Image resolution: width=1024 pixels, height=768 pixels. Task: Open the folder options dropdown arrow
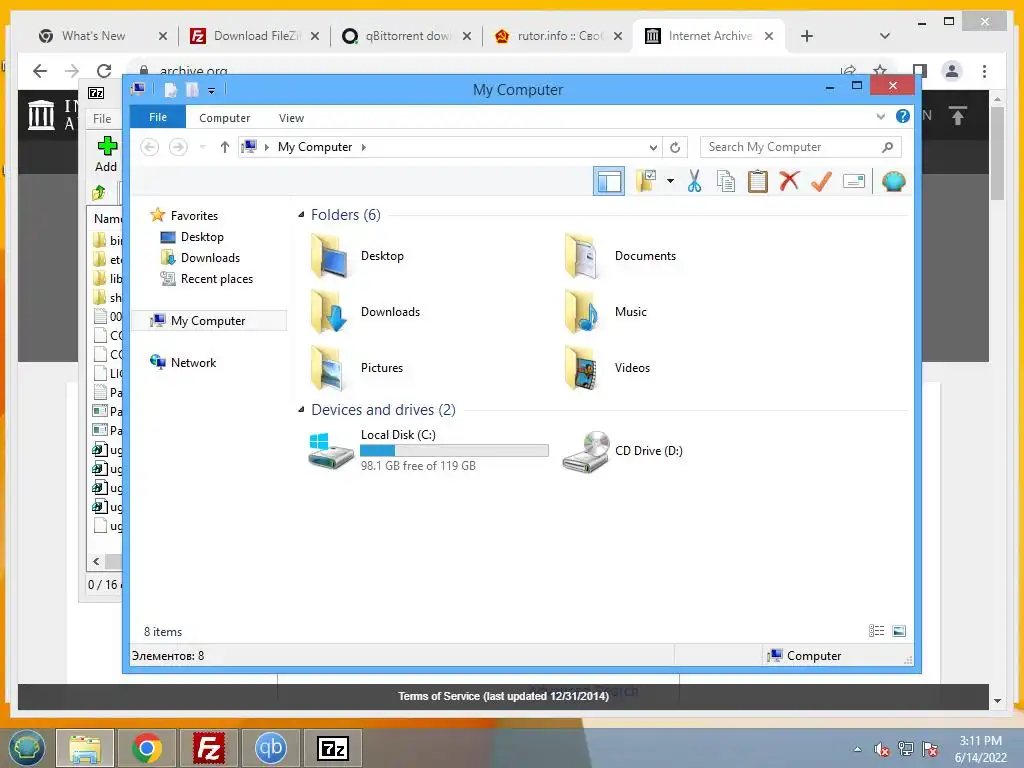point(670,181)
